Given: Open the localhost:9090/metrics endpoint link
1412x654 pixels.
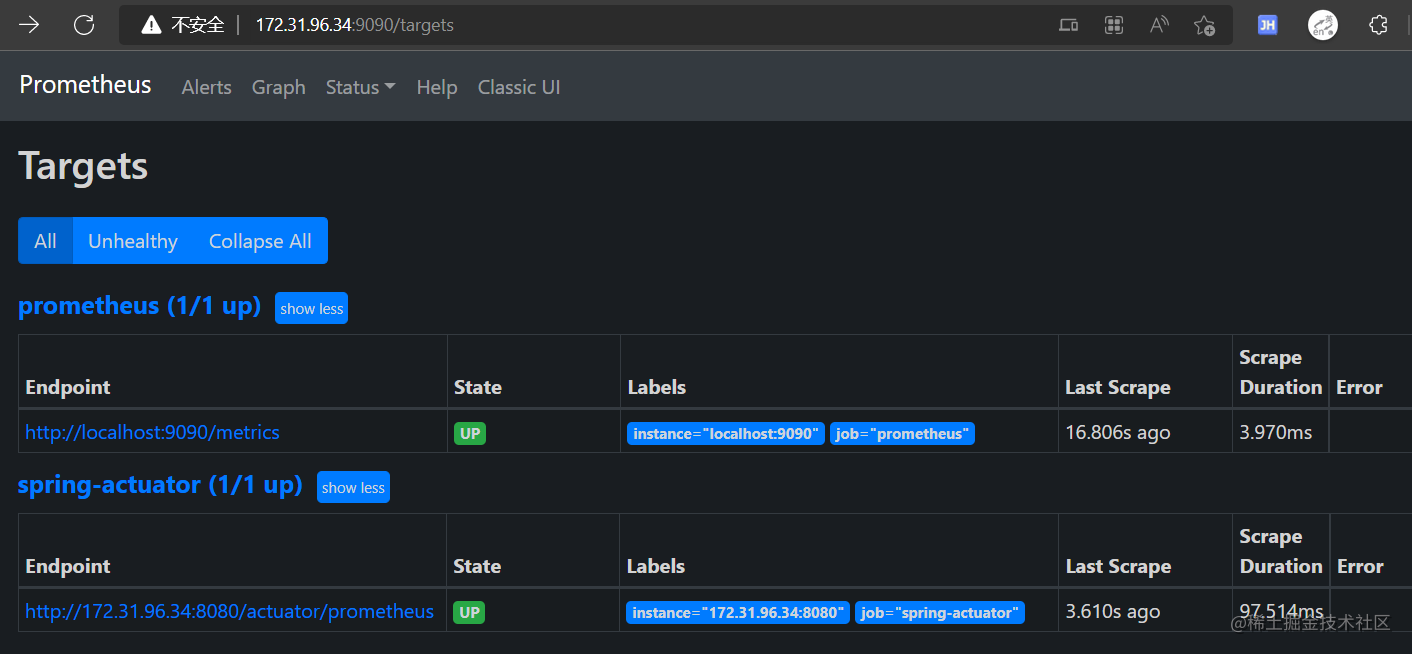Looking at the screenshot, I should [152, 432].
